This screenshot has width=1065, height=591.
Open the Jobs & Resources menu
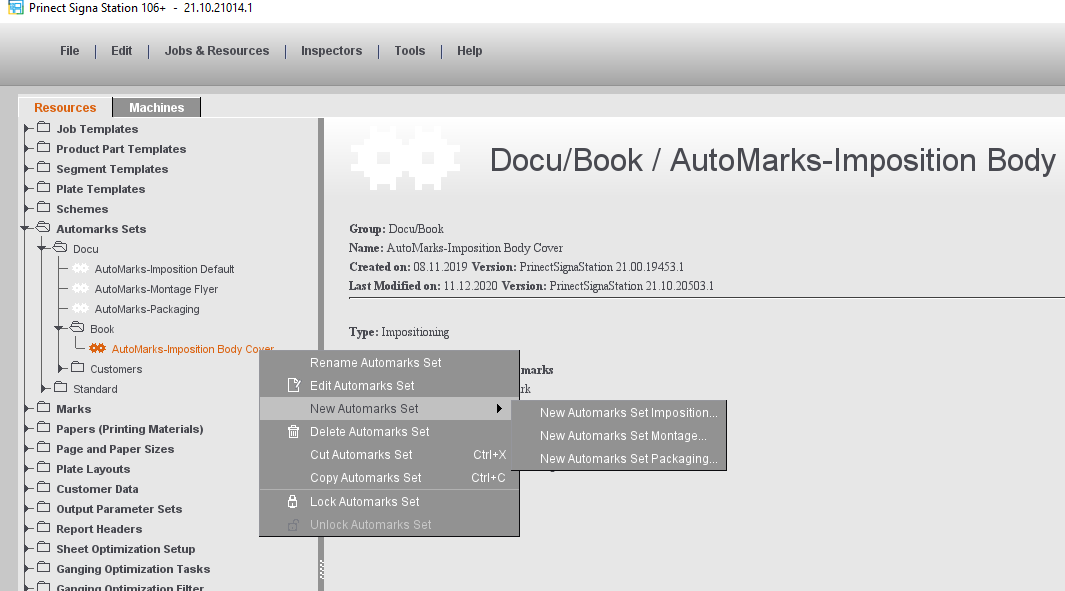pyautogui.click(x=217, y=51)
